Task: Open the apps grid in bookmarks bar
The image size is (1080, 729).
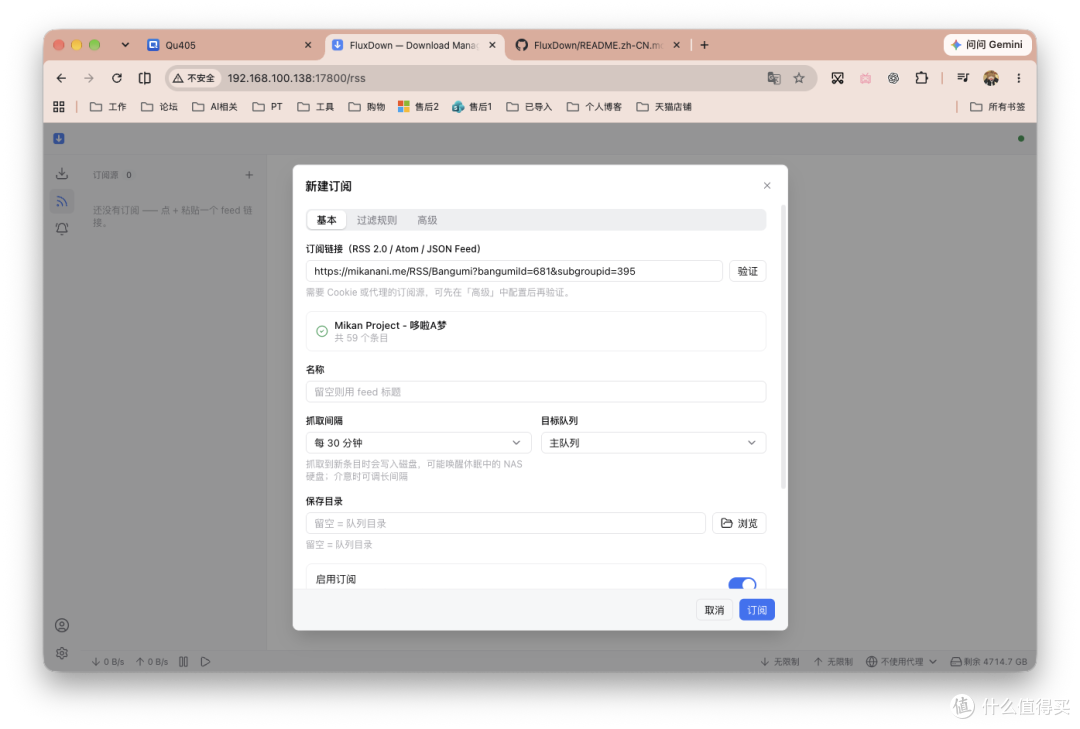Action: (59, 107)
